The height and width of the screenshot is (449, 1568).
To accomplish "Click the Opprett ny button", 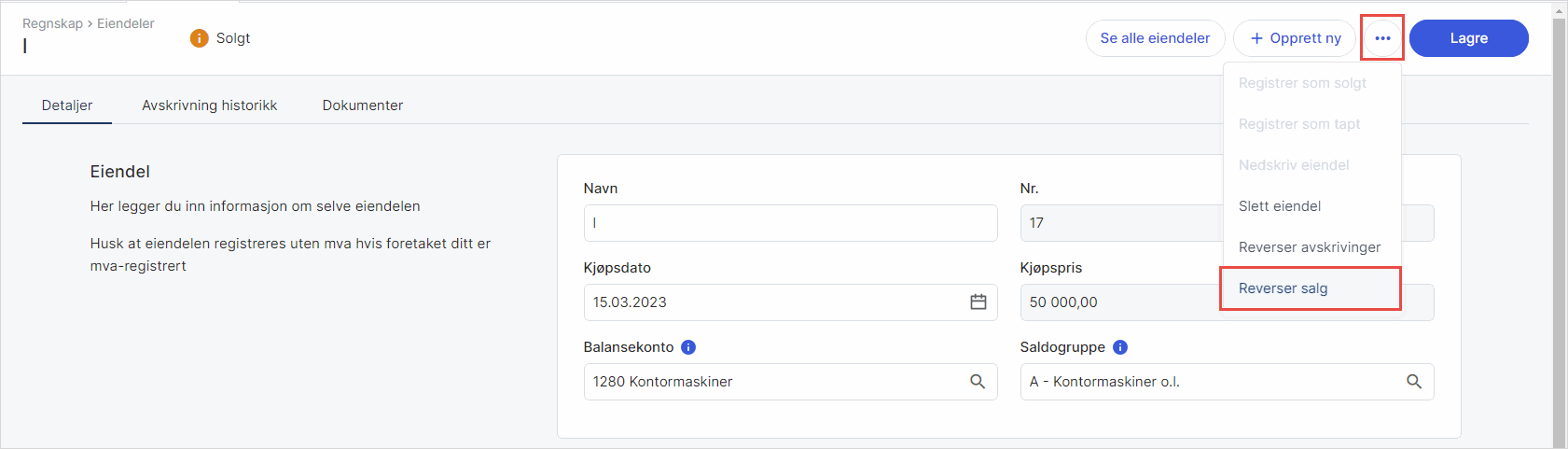I will pyautogui.click(x=1295, y=38).
